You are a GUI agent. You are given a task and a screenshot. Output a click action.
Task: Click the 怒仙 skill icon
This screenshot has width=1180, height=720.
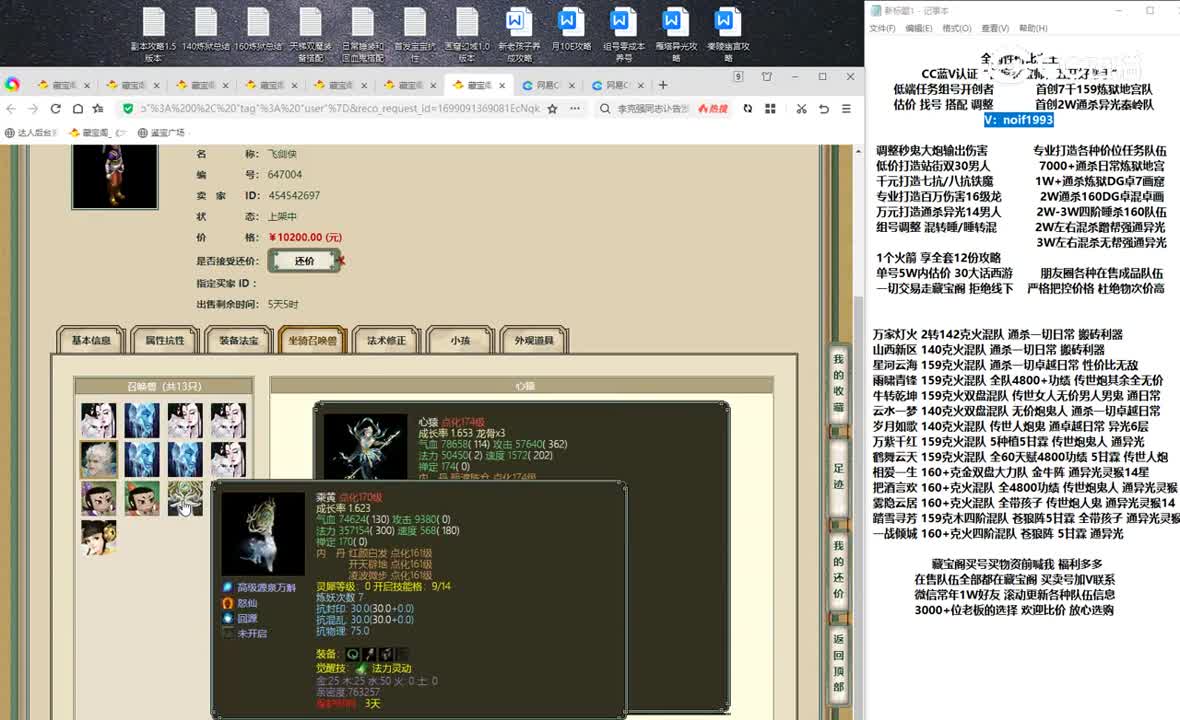228,603
